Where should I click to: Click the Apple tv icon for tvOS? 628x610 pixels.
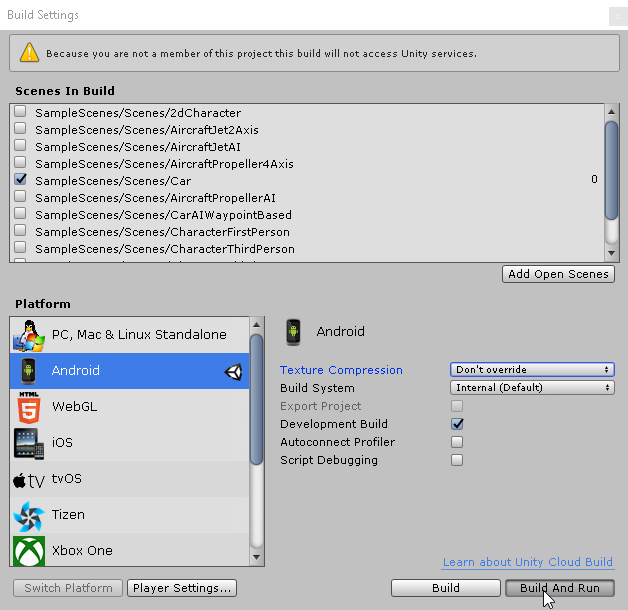(x=29, y=480)
